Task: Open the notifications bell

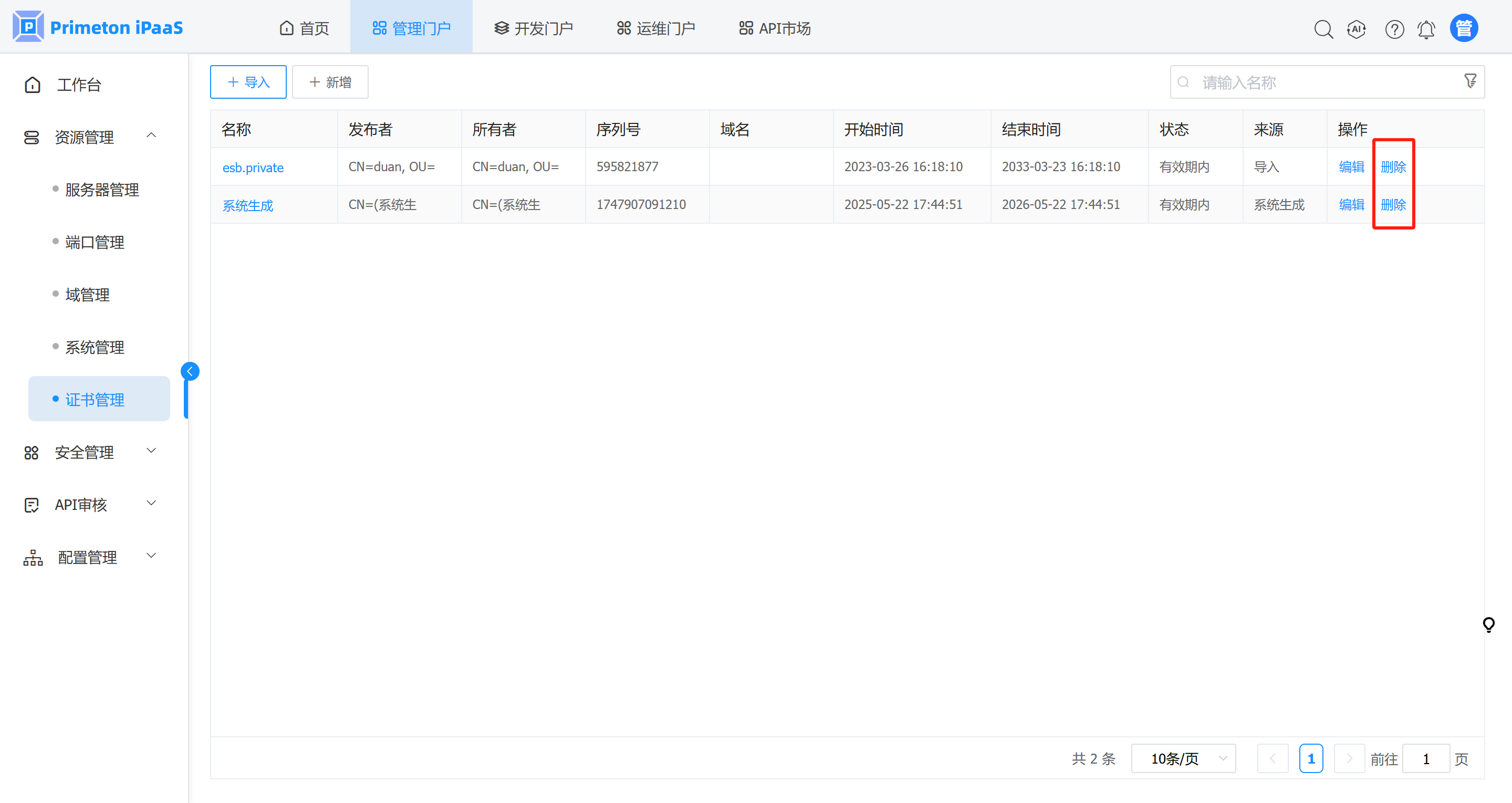Action: pyautogui.click(x=1426, y=29)
